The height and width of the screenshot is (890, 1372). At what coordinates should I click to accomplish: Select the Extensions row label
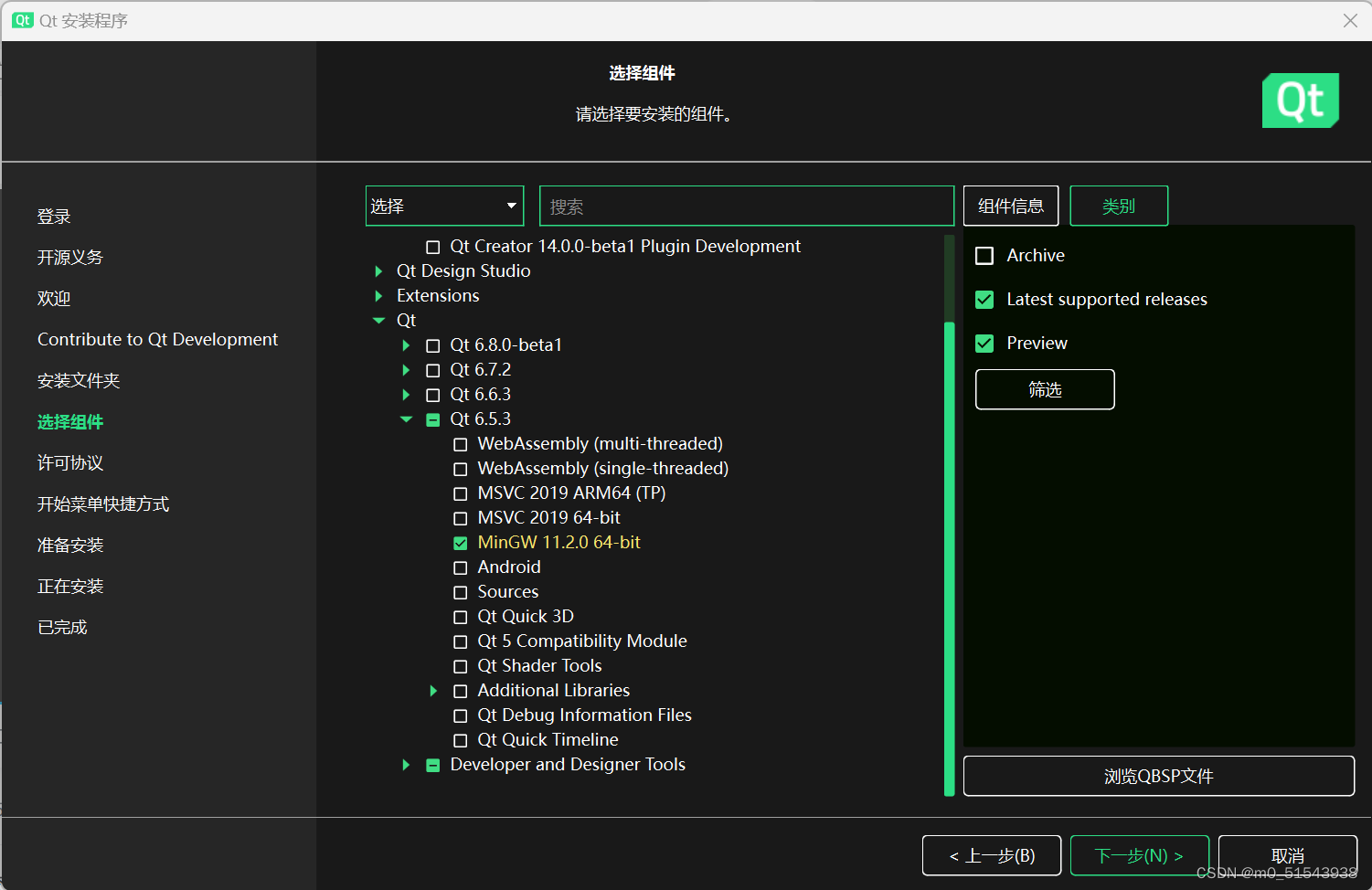[438, 296]
